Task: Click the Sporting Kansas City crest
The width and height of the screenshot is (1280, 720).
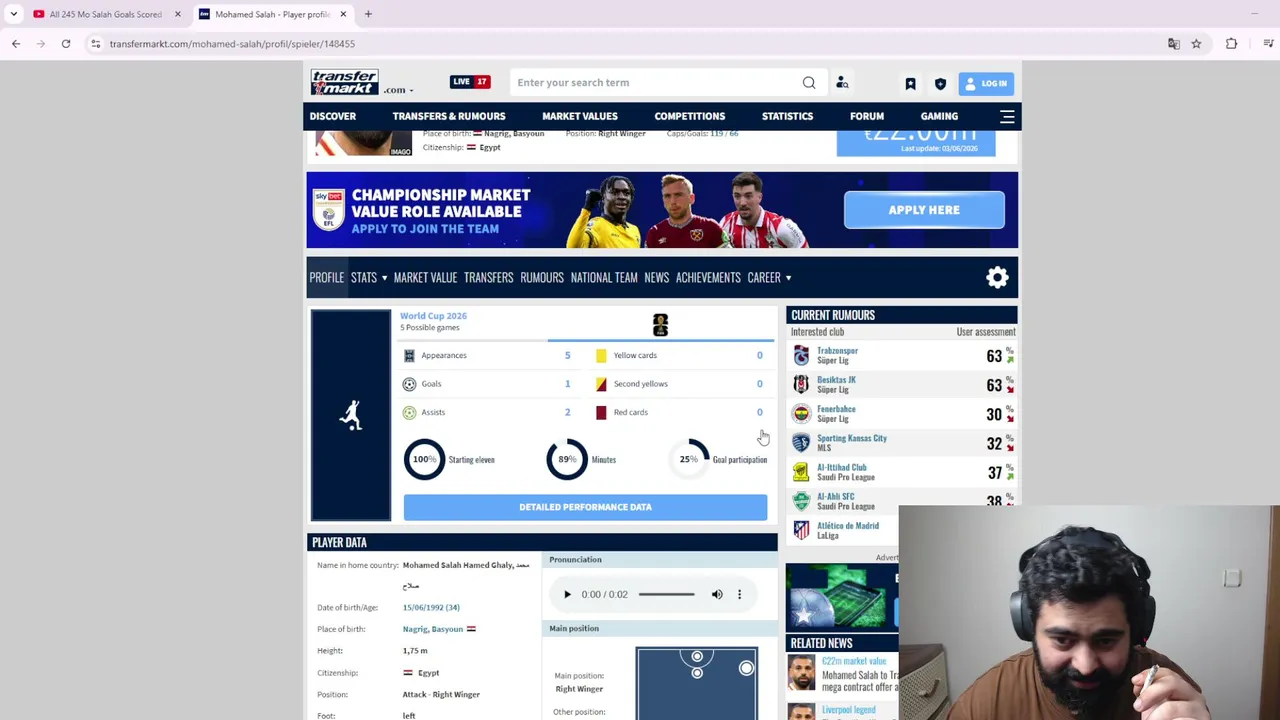Action: coord(801,443)
